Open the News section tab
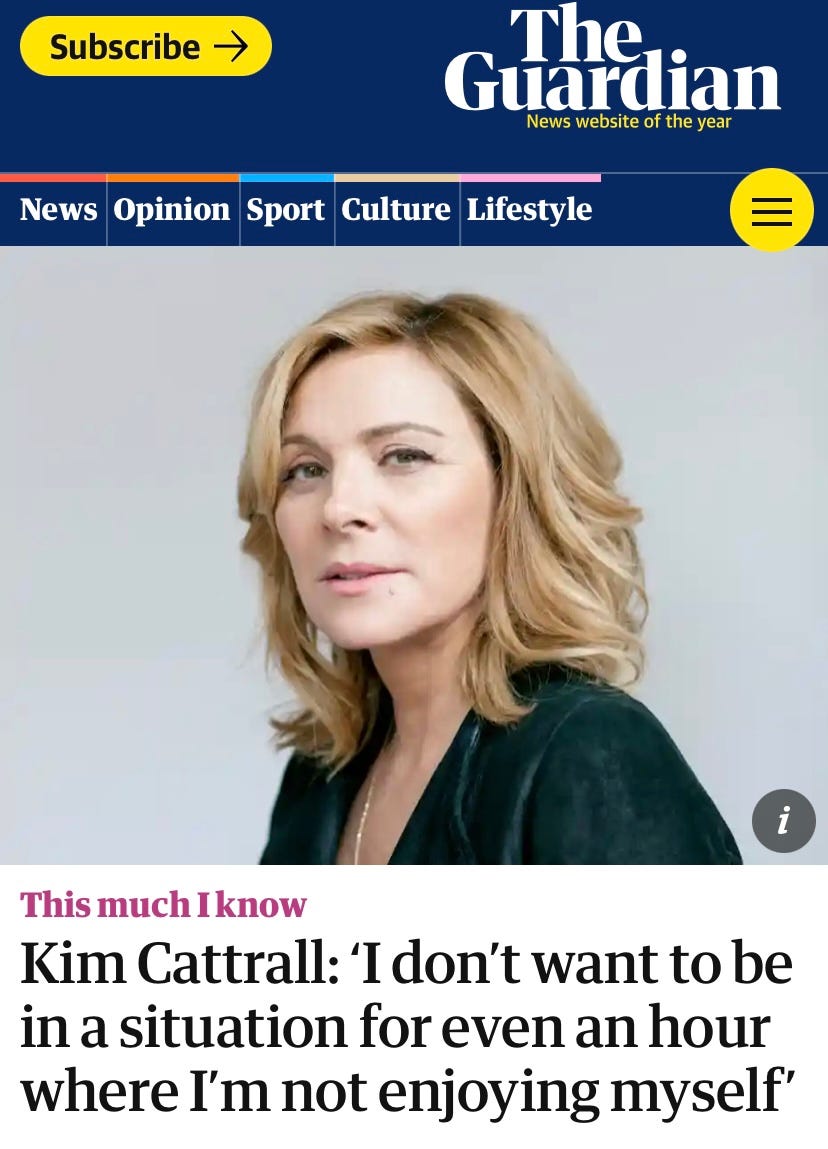 [x=59, y=210]
